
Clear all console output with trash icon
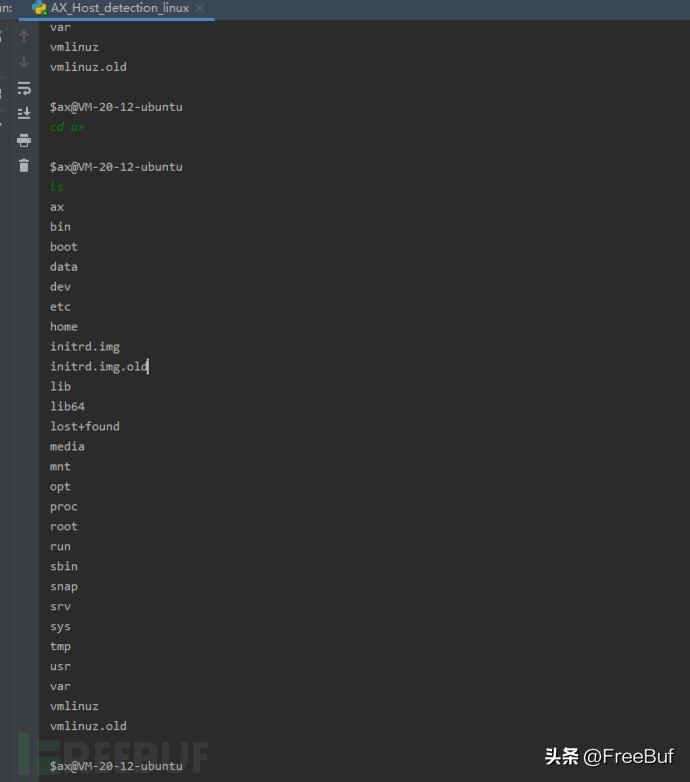(24, 166)
